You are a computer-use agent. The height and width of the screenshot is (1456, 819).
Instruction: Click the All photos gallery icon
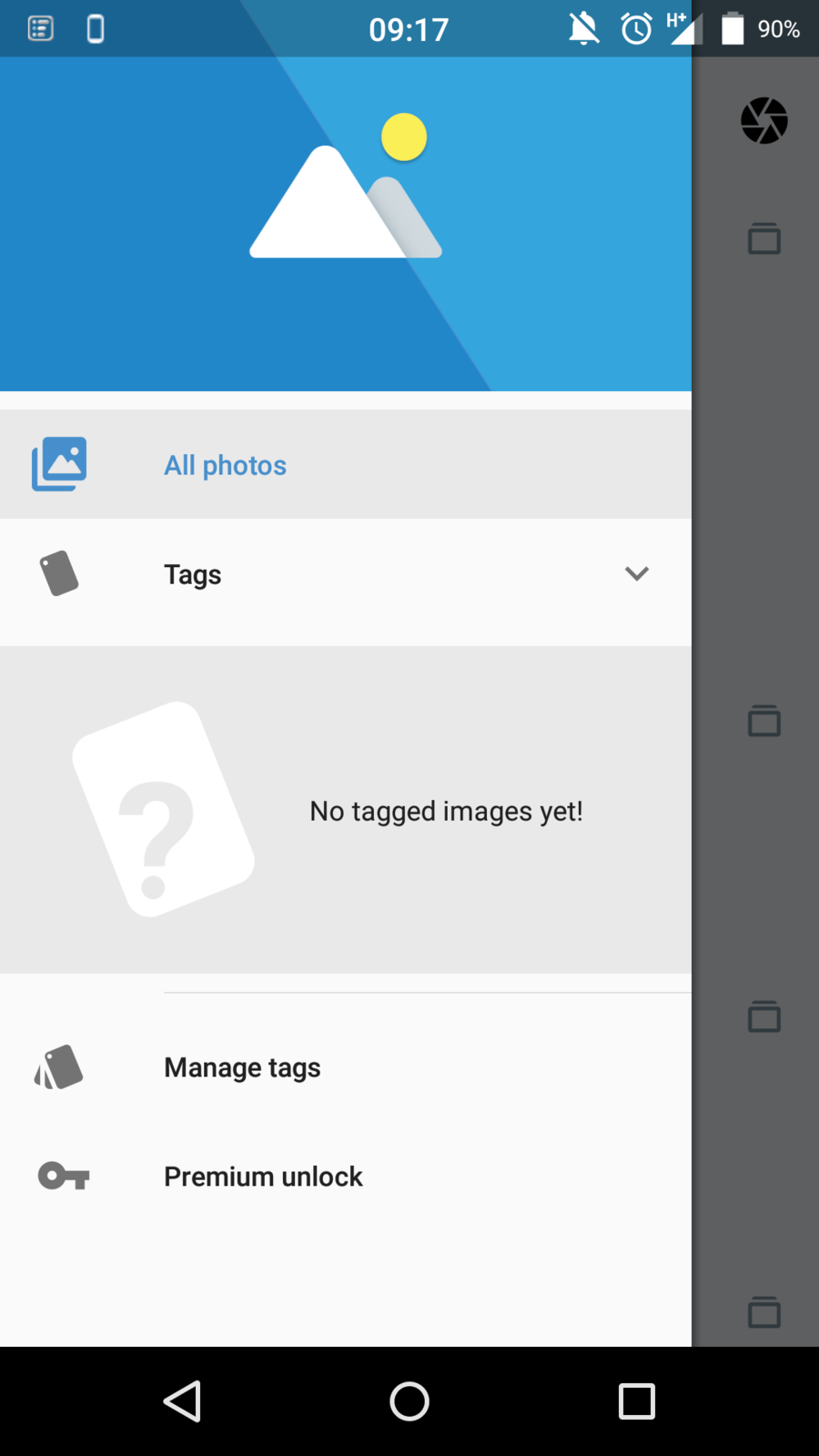point(59,464)
